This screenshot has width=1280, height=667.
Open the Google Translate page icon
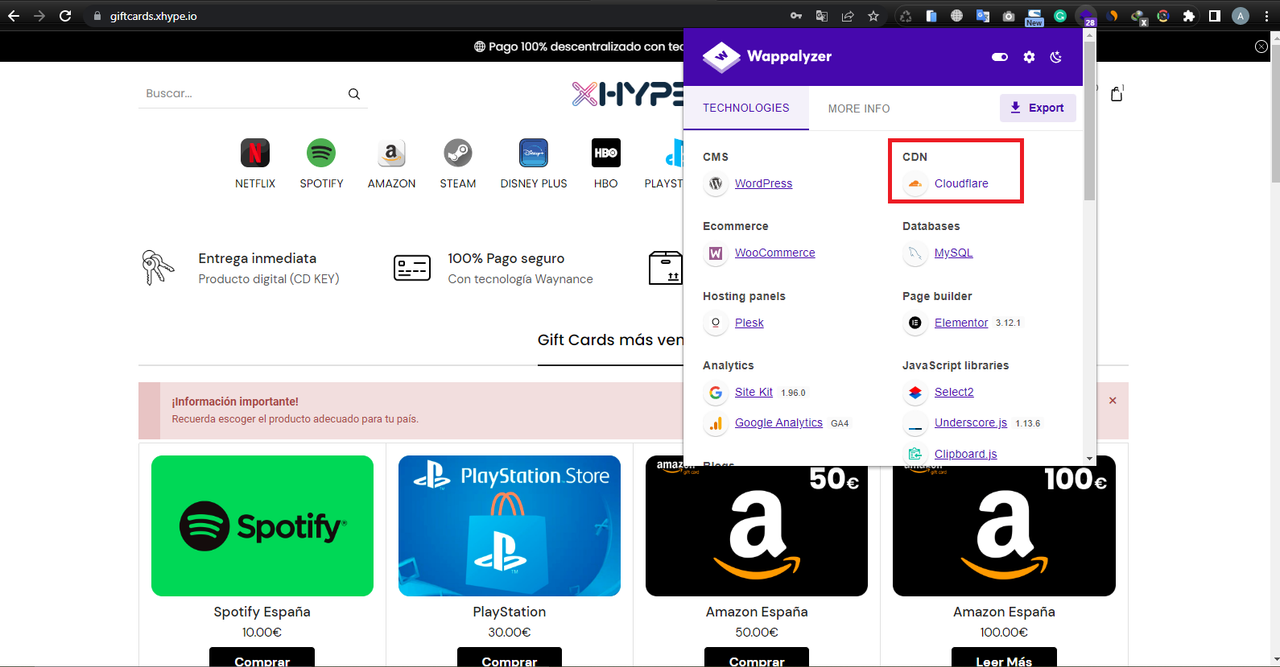pyautogui.click(x=822, y=16)
